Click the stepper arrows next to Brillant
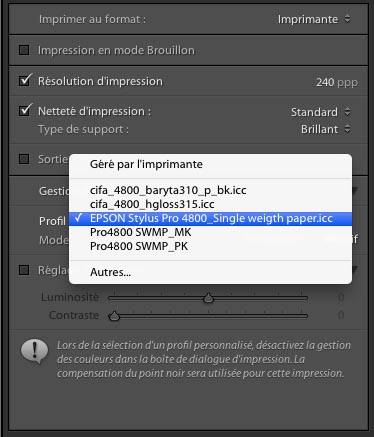The image size is (374, 437). coord(347,129)
